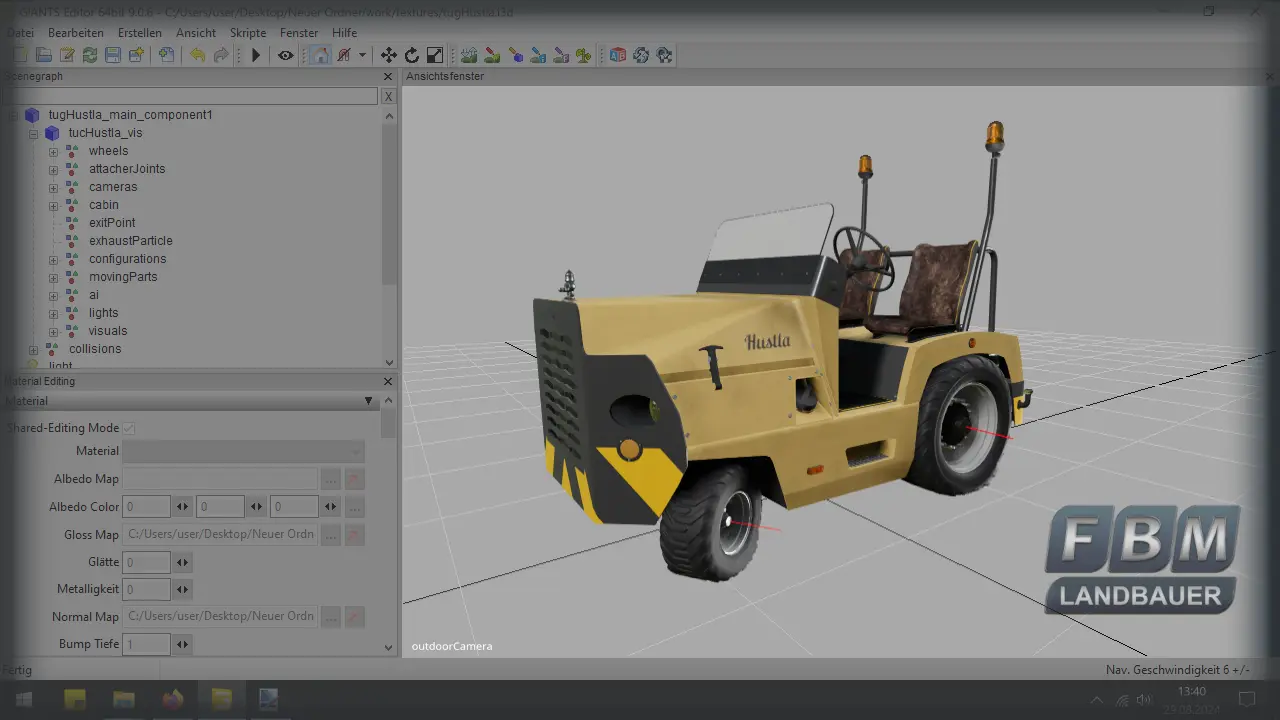Click the green reload arrows toolbar icon

pyautogui.click(x=90, y=55)
